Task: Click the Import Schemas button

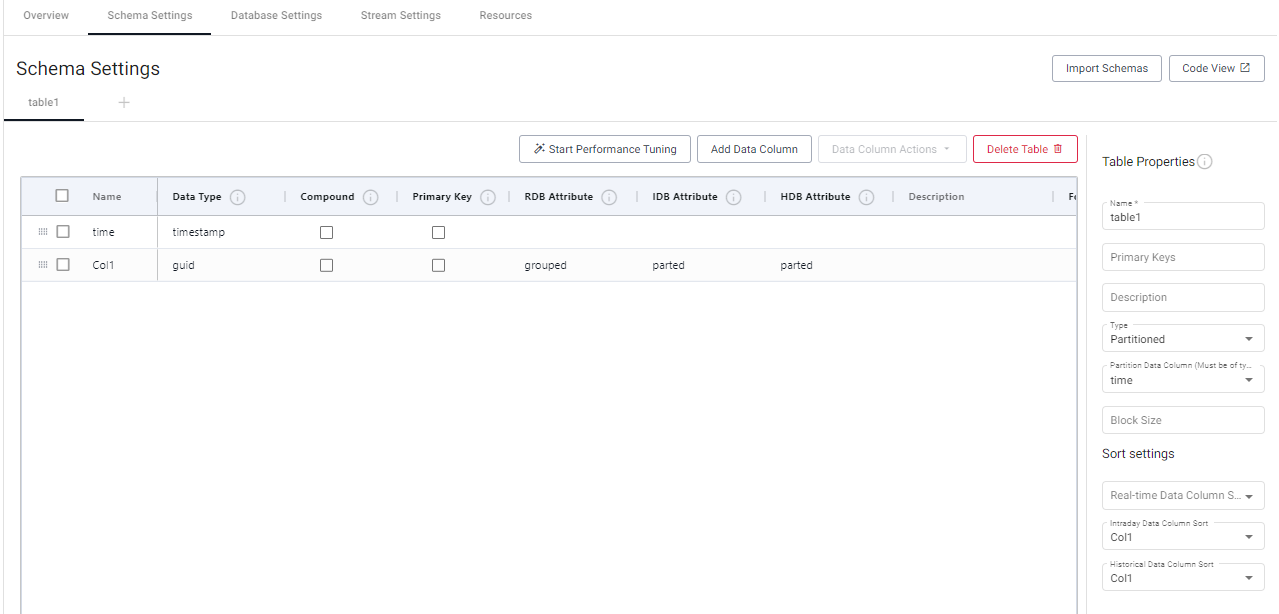Action: 1106,68
